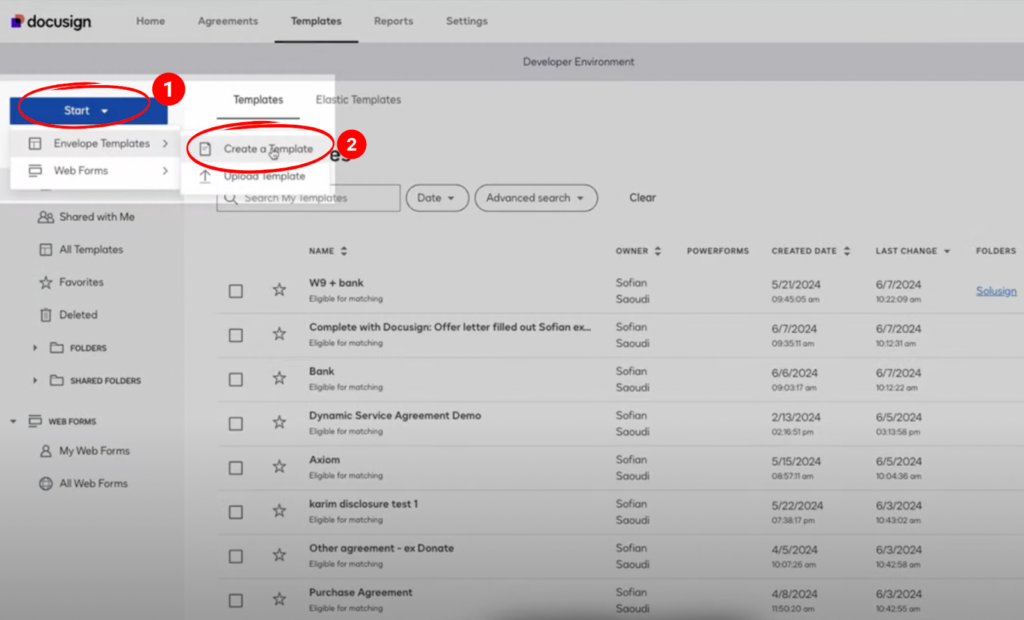Go to Shared with Me
The image size is (1024, 620).
97,217
